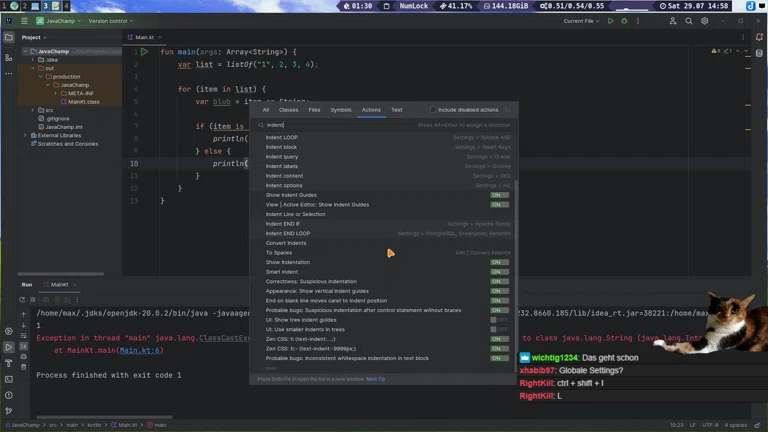
Task: Toggle Show Indent Guides switch
Action: 500,195
